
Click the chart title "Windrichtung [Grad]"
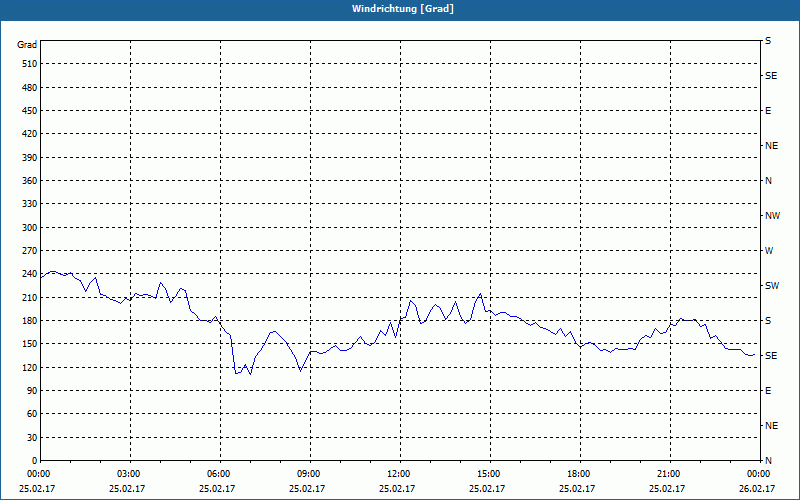click(x=403, y=9)
